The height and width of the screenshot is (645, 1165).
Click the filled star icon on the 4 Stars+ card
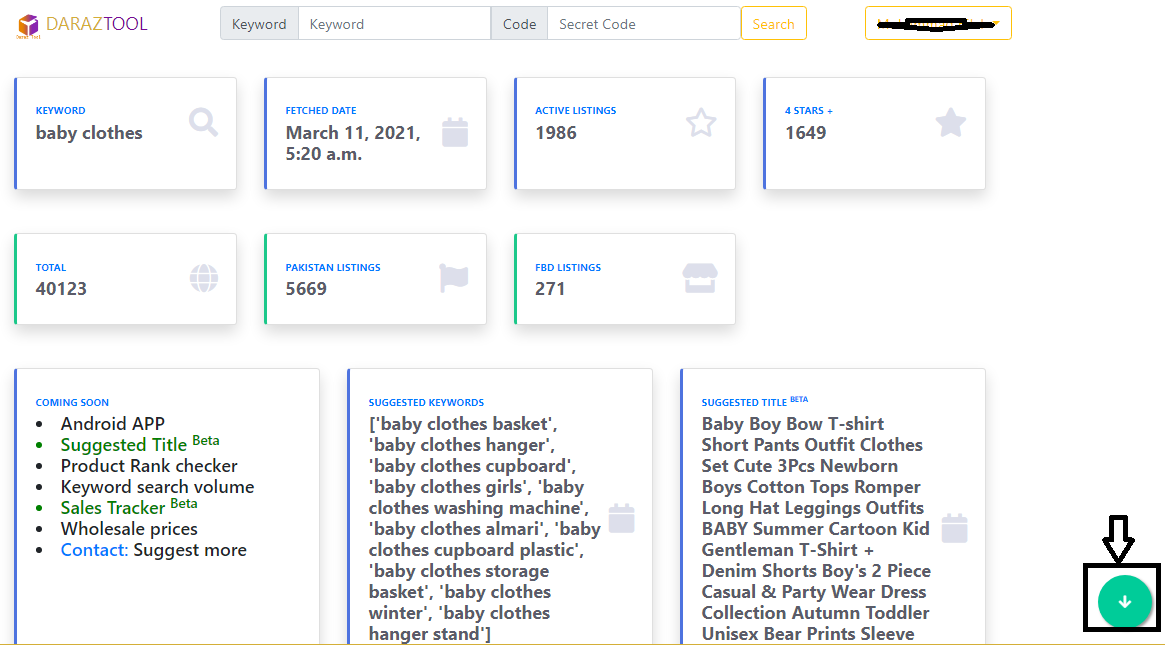pos(950,121)
